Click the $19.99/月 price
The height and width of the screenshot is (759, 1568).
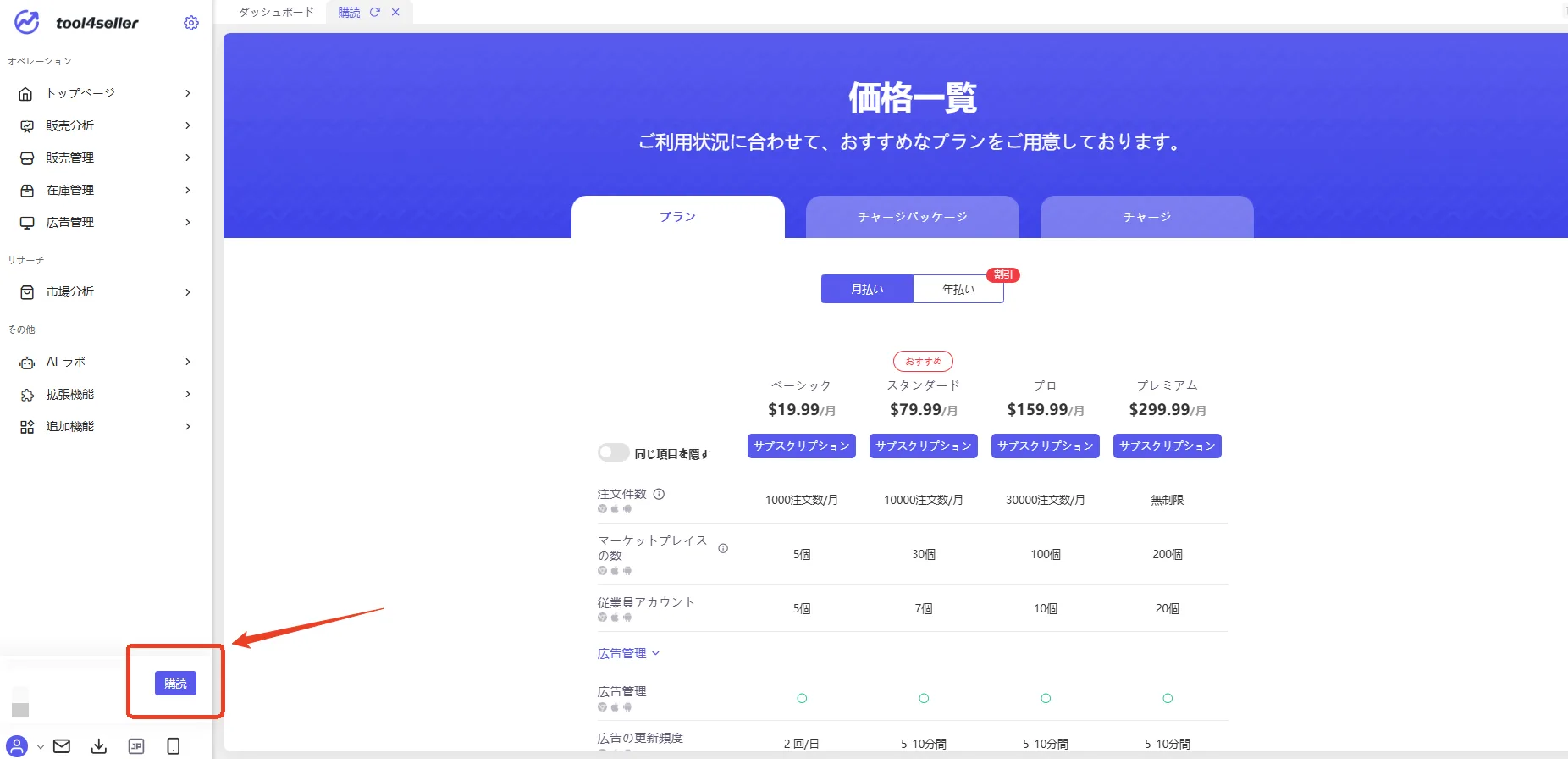802,410
